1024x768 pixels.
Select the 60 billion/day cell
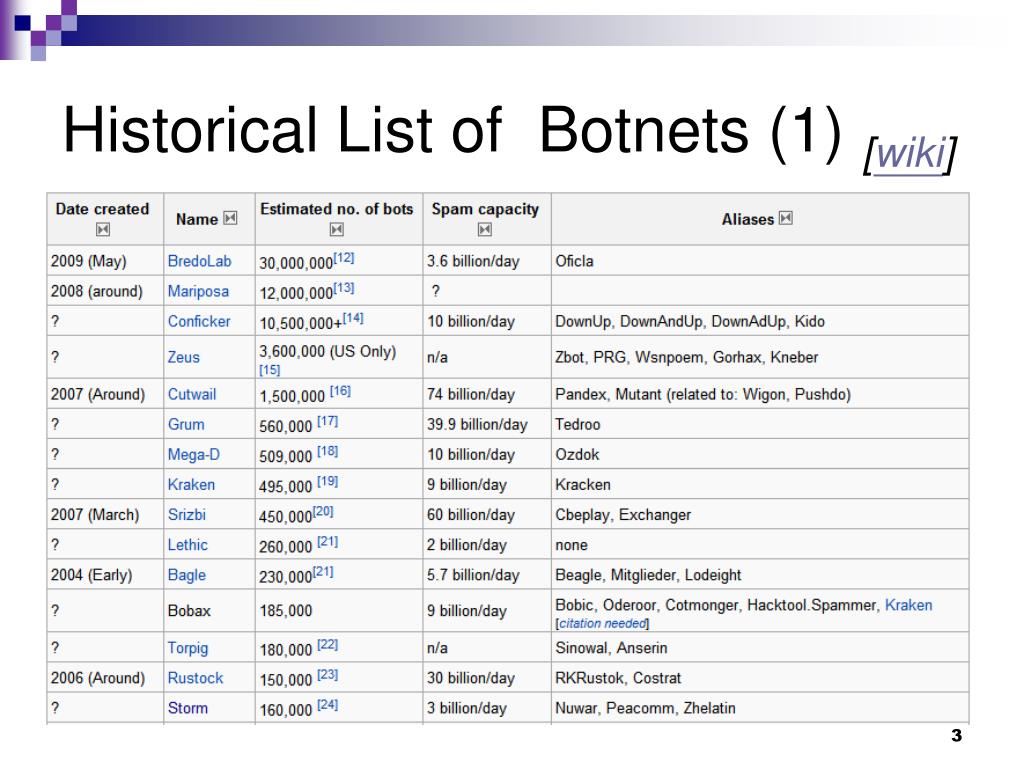point(487,515)
